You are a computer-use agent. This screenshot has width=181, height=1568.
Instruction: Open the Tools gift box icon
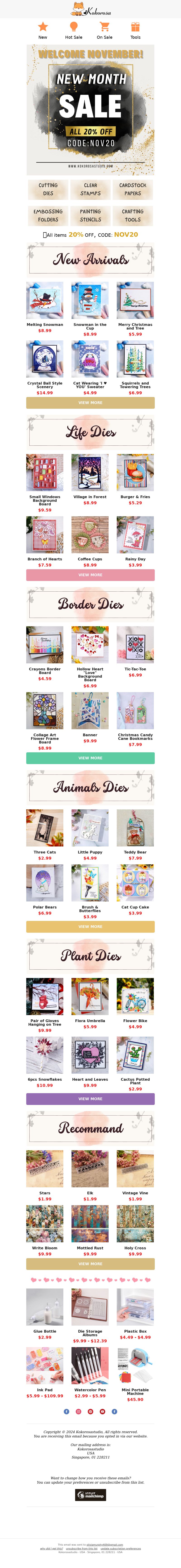(135, 27)
